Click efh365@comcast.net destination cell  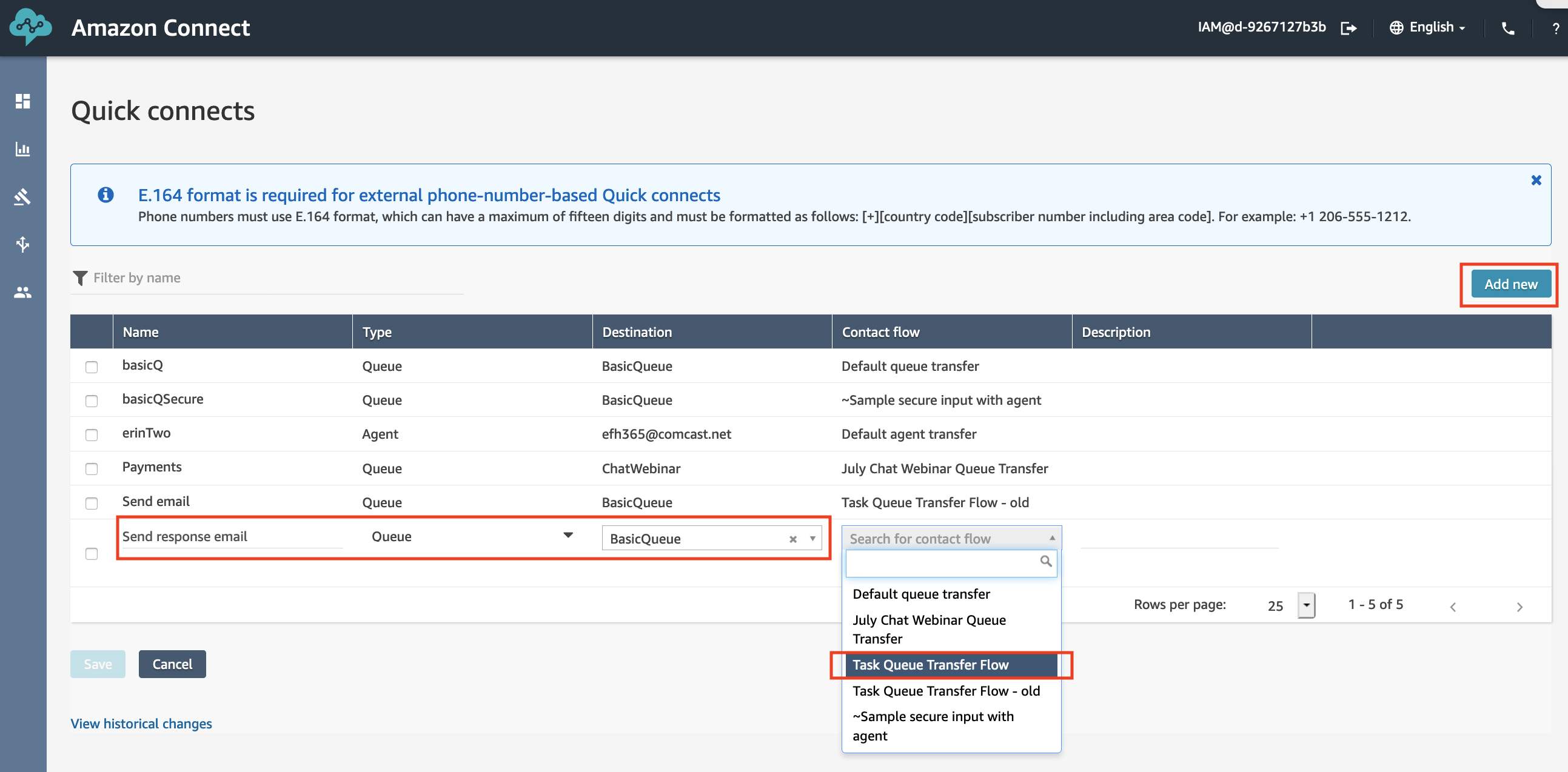[x=666, y=434]
